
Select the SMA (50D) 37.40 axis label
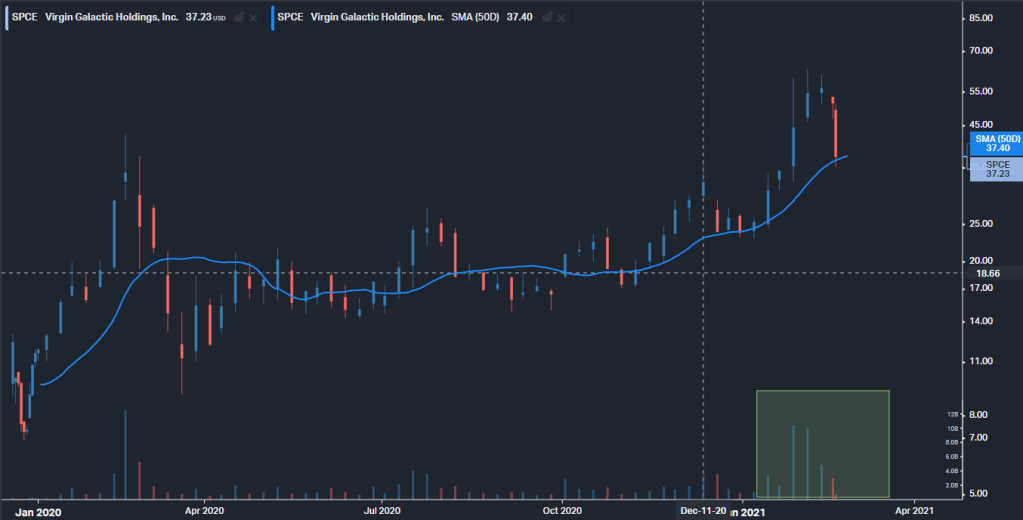pos(996,142)
